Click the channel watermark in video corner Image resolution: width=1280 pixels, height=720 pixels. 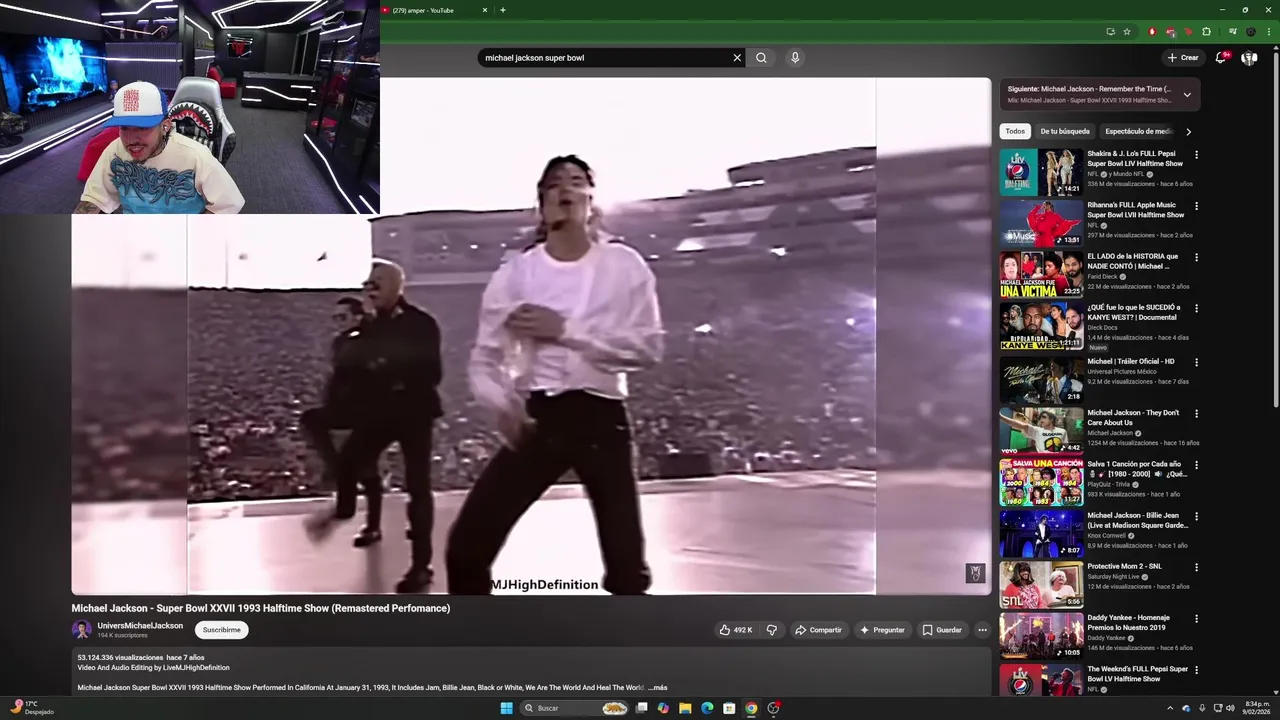click(x=975, y=573)
